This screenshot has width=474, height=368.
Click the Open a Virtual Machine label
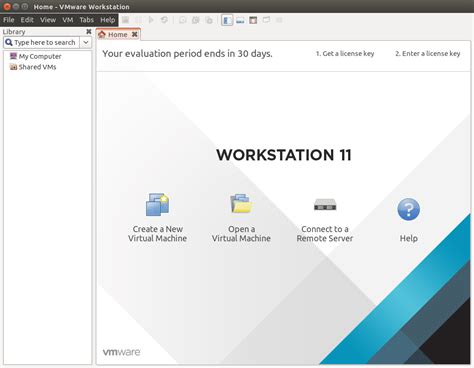[241, 234]
